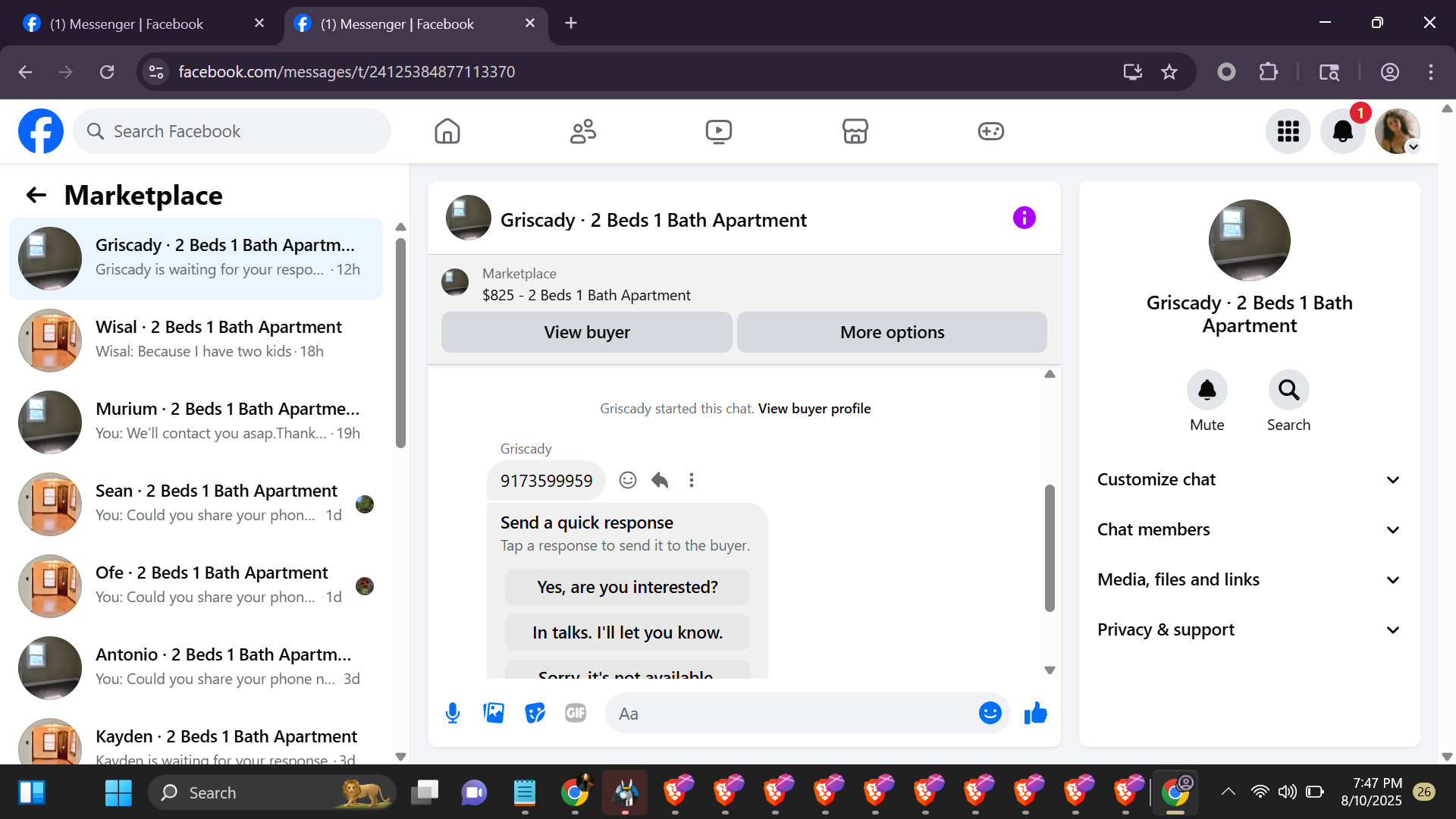The height and width of the screenshot is (819, 1456).
Task: Toggle the purple conversation info button
Action: pos(1024,218)
